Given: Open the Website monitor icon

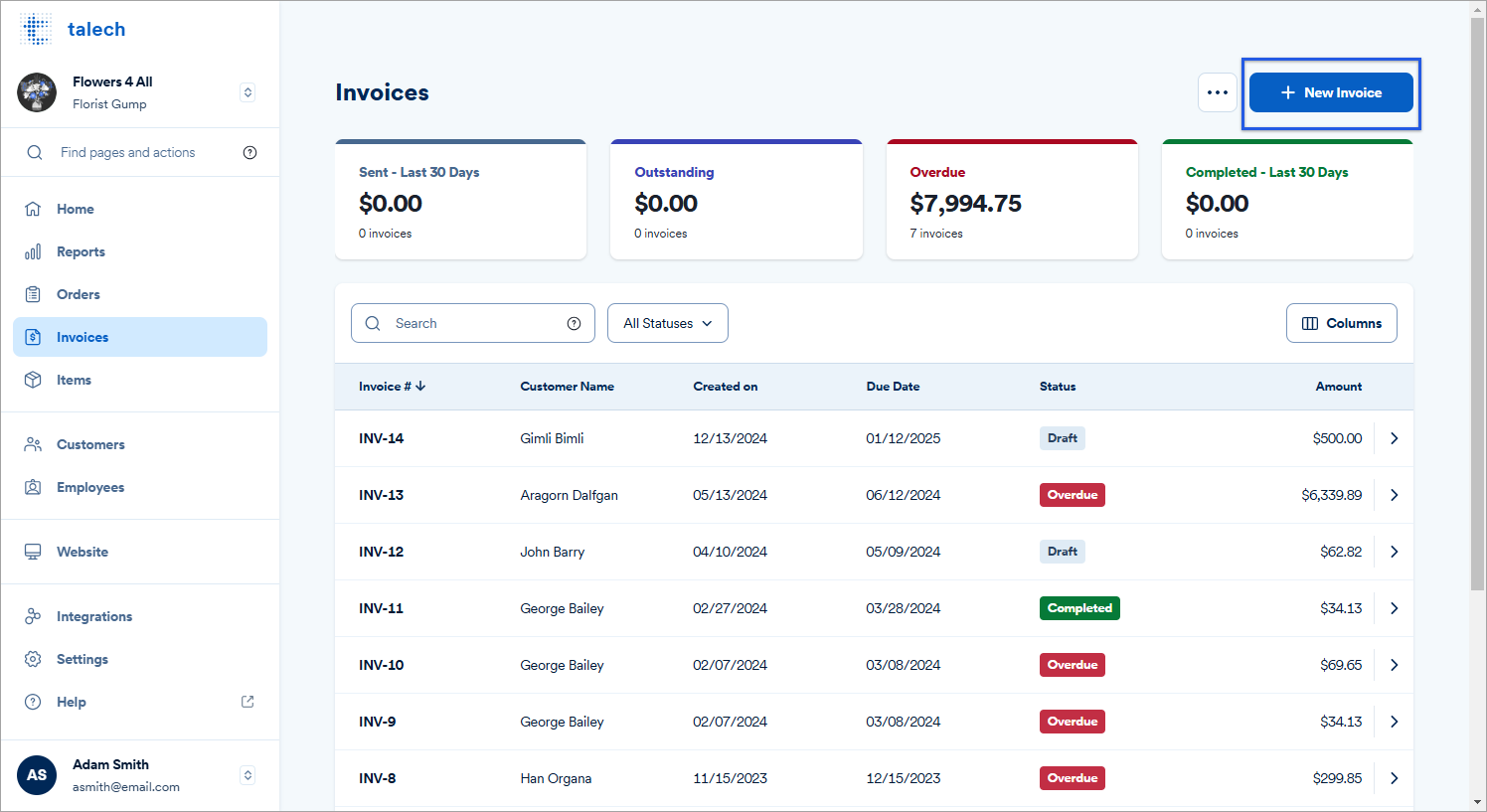Looking at the screenshot, I should coord(34,552).
